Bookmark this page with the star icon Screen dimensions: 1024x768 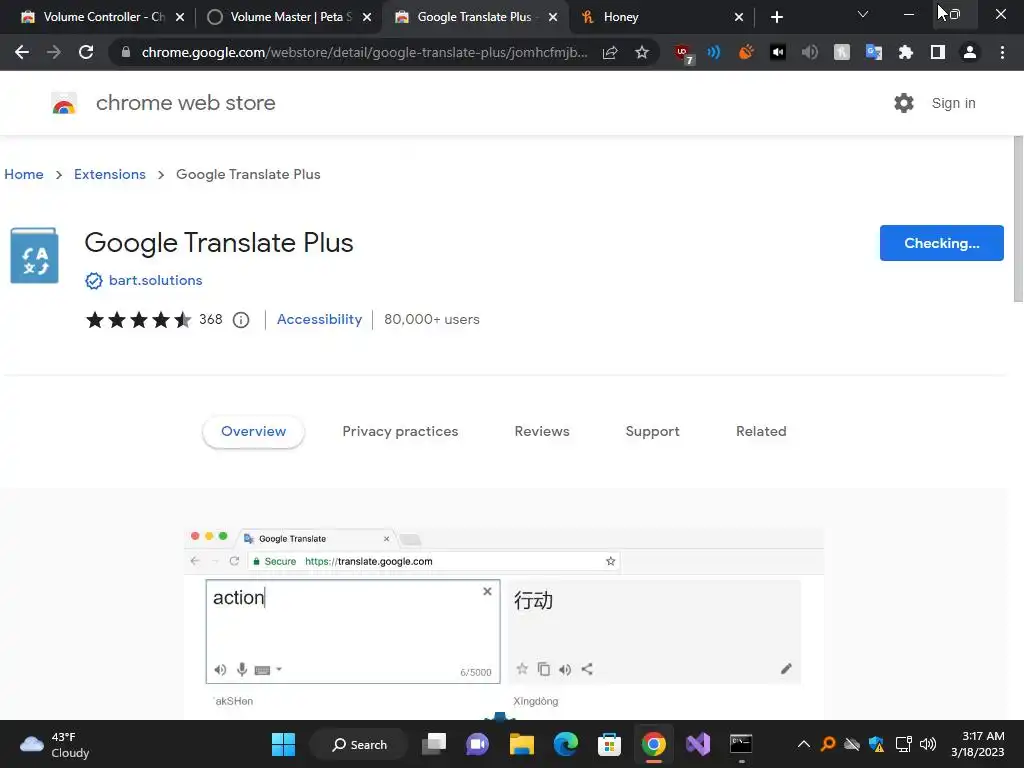[x=642, y=52]
